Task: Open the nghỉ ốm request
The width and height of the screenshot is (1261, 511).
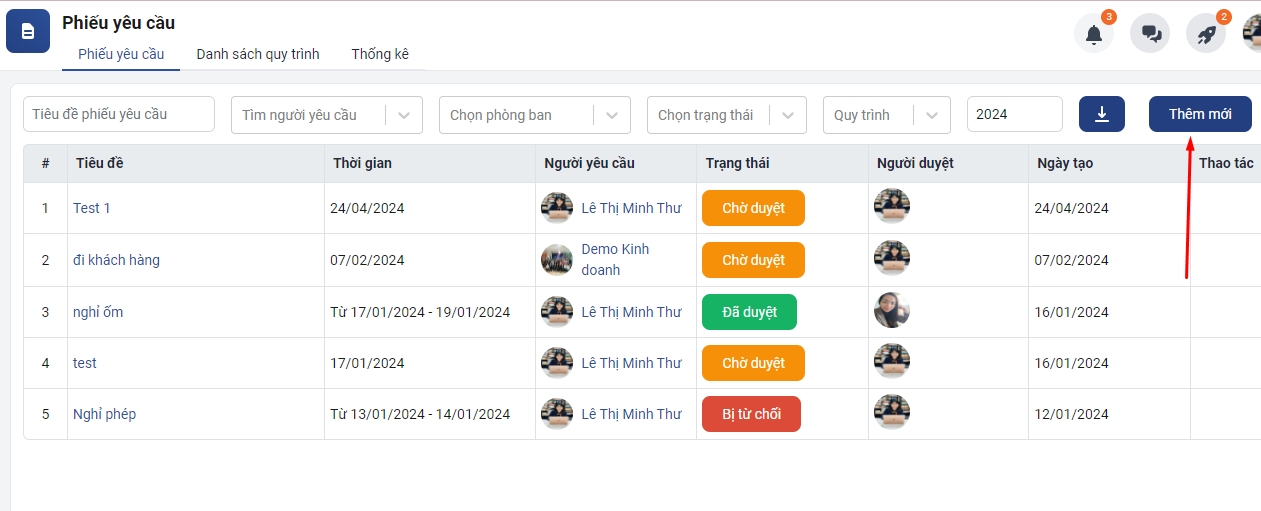Action: pyautogui.click(x=98, y=312)
